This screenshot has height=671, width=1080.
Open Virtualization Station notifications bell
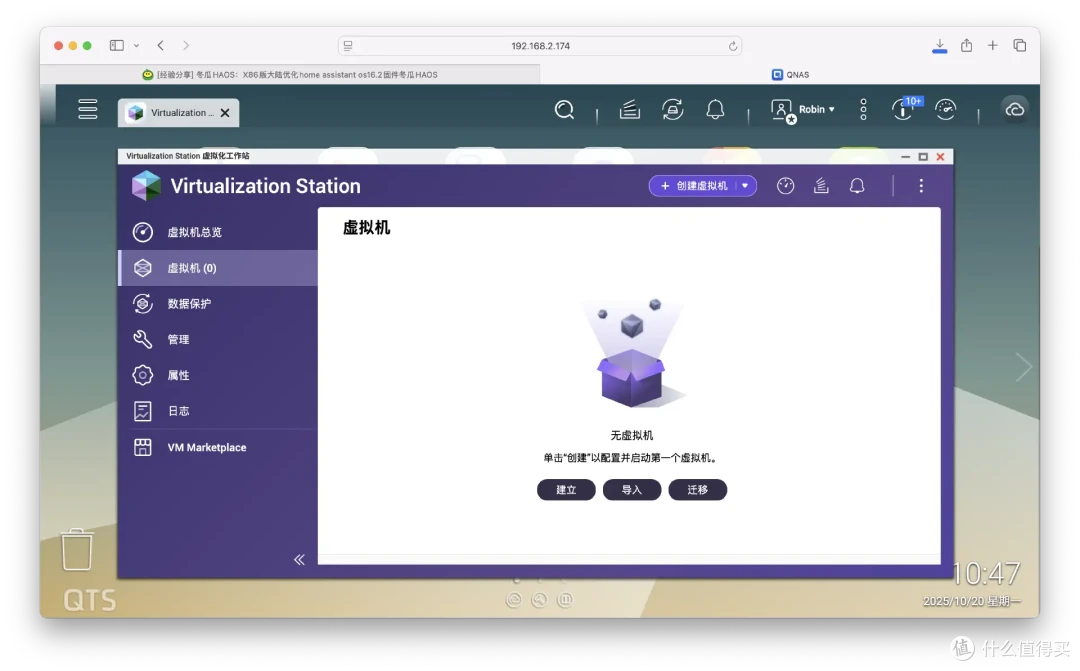[x=857, y=186]
